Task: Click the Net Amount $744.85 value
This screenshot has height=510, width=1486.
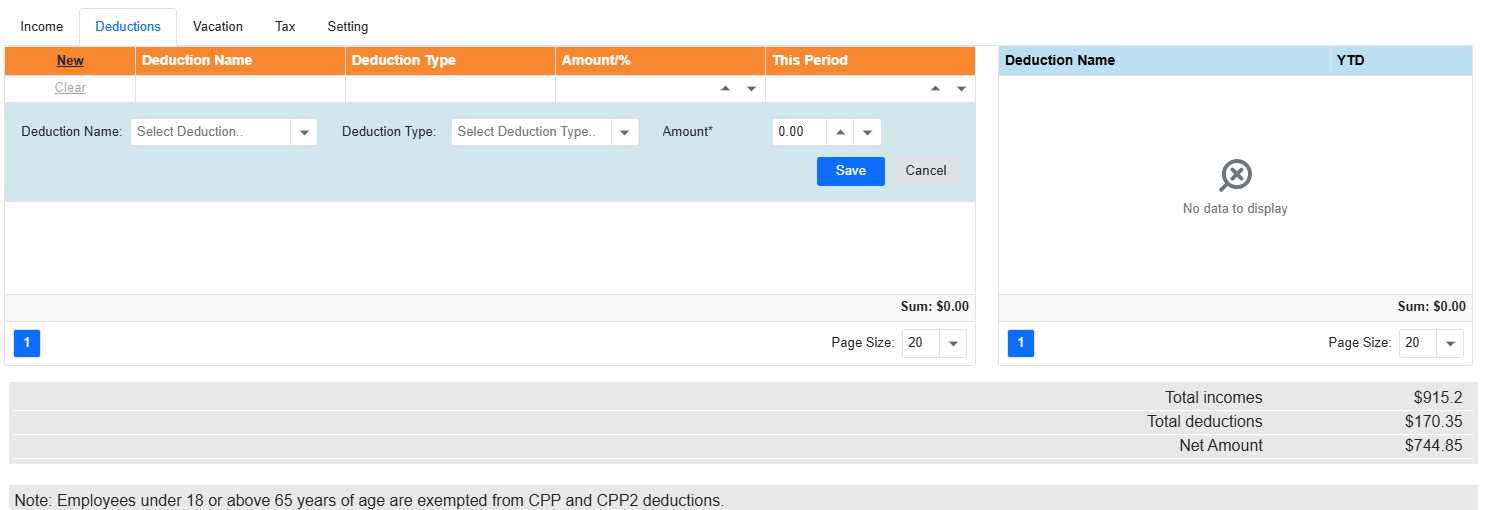Action: 1433,446
